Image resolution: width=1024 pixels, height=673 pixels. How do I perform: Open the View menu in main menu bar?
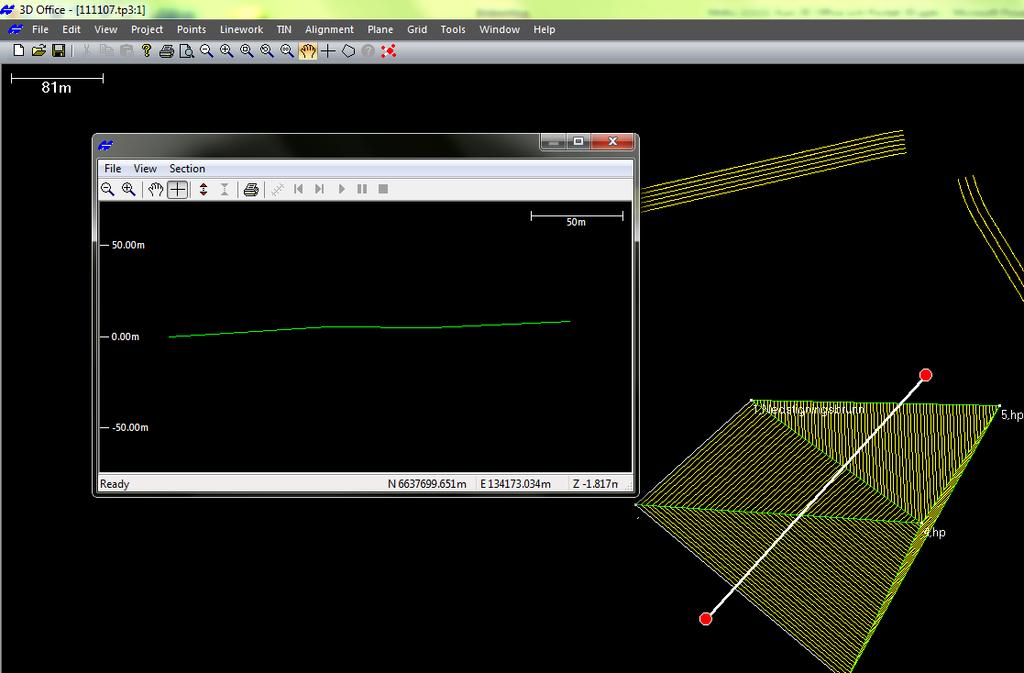point(106,29)
